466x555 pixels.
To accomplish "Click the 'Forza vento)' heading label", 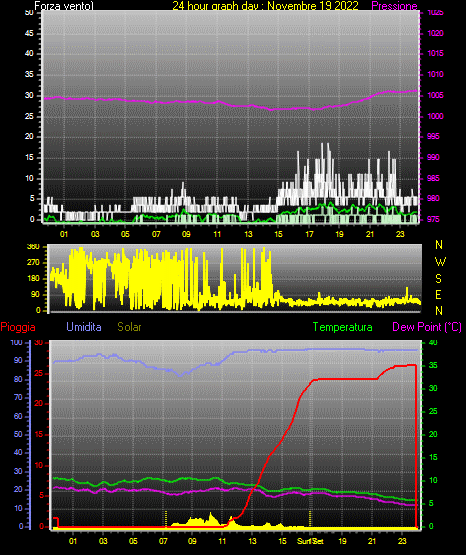I will (x=64, y=6).
